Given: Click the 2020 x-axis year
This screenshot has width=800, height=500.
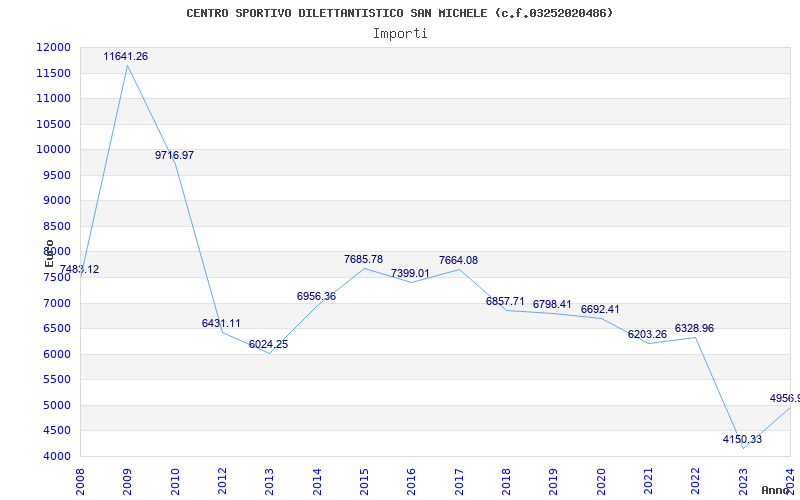Looking at the screenshot, I should click(601, 482).
